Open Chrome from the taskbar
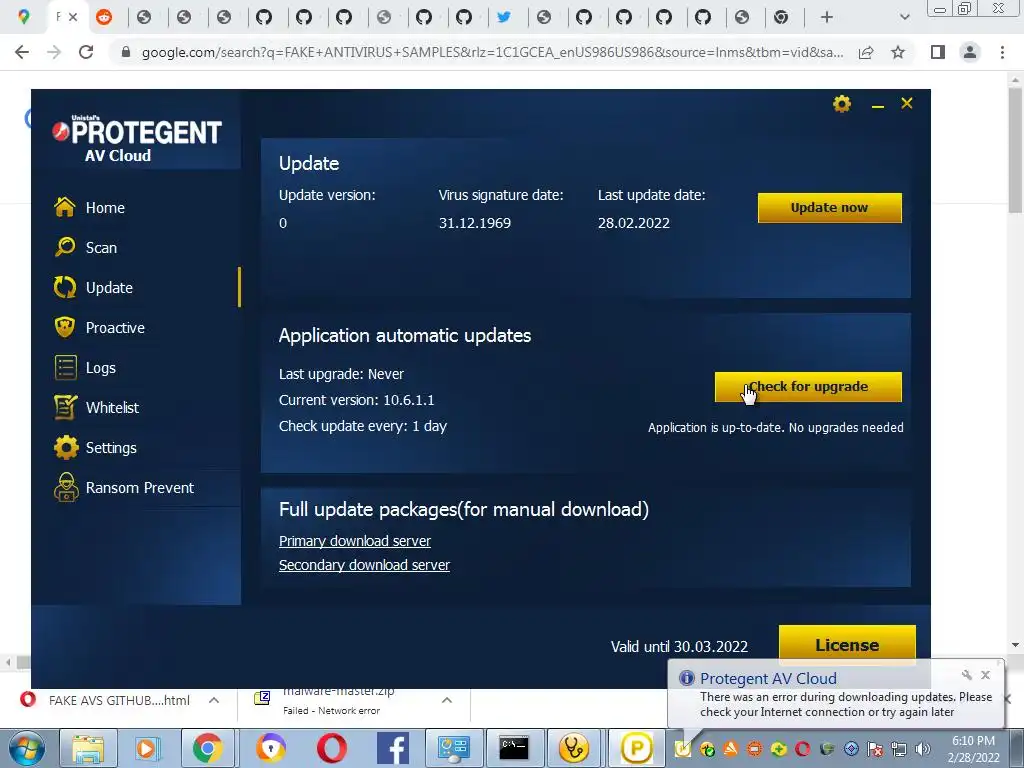This screenshot has height=768, width=1024. pos(207,748)
